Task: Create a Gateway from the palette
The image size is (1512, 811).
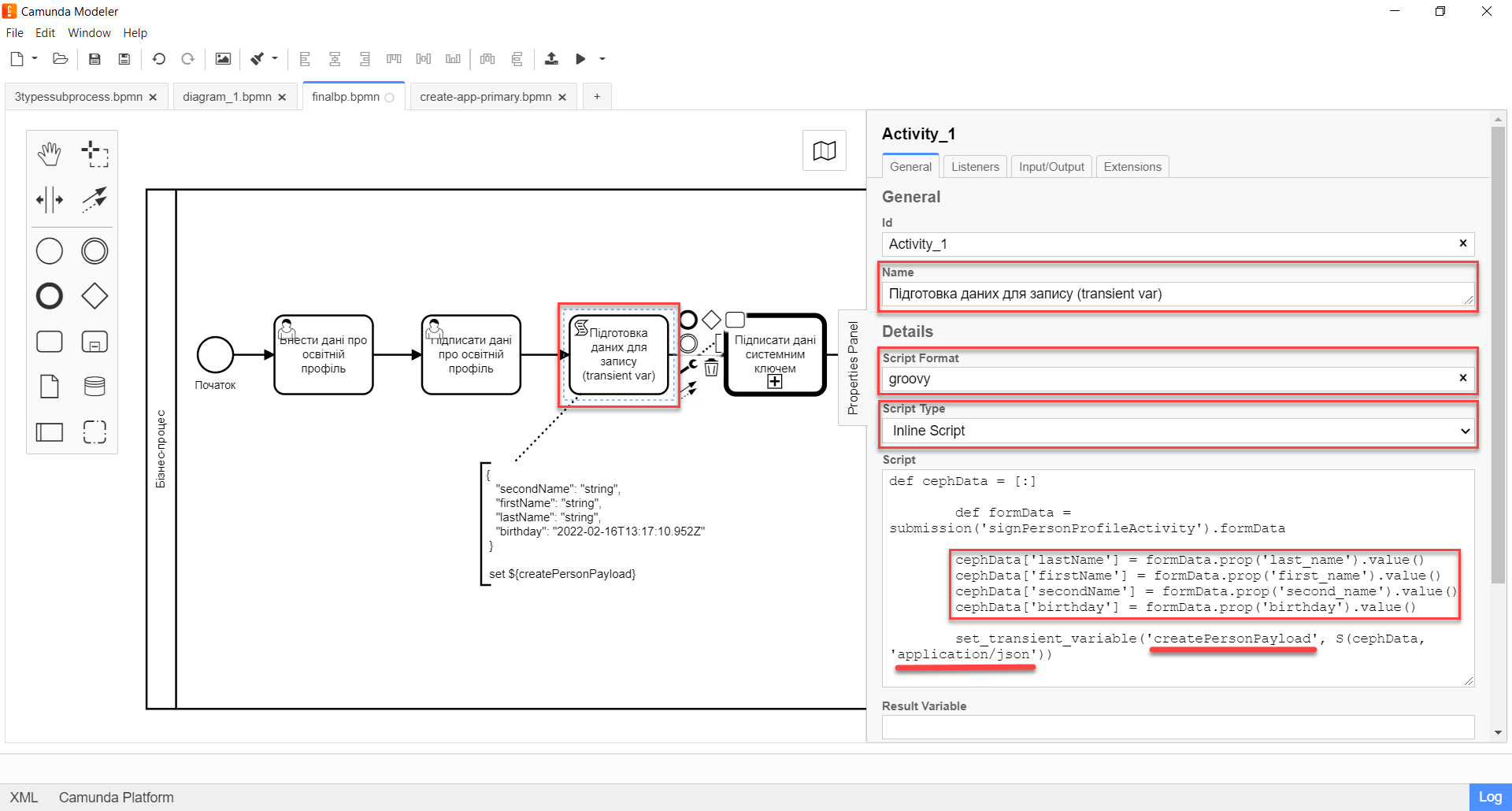Action: coord(94,296)
